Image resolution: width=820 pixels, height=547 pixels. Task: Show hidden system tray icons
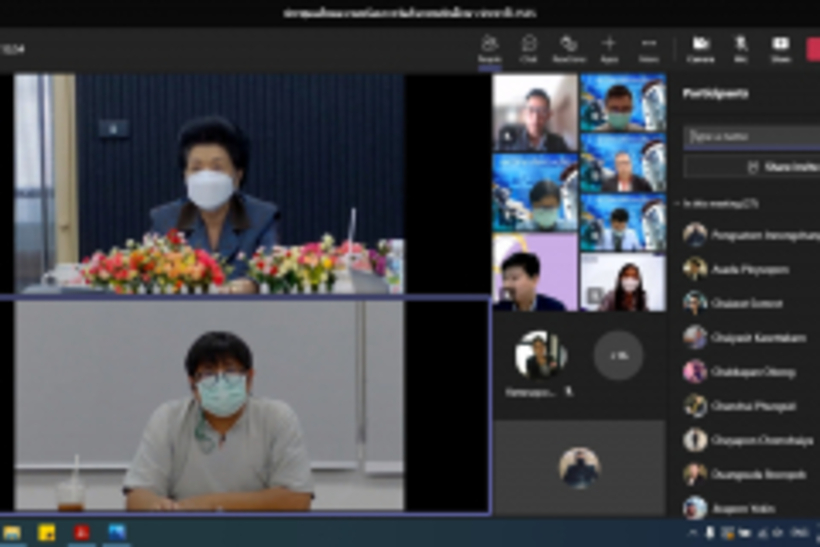tap(693, 533)
